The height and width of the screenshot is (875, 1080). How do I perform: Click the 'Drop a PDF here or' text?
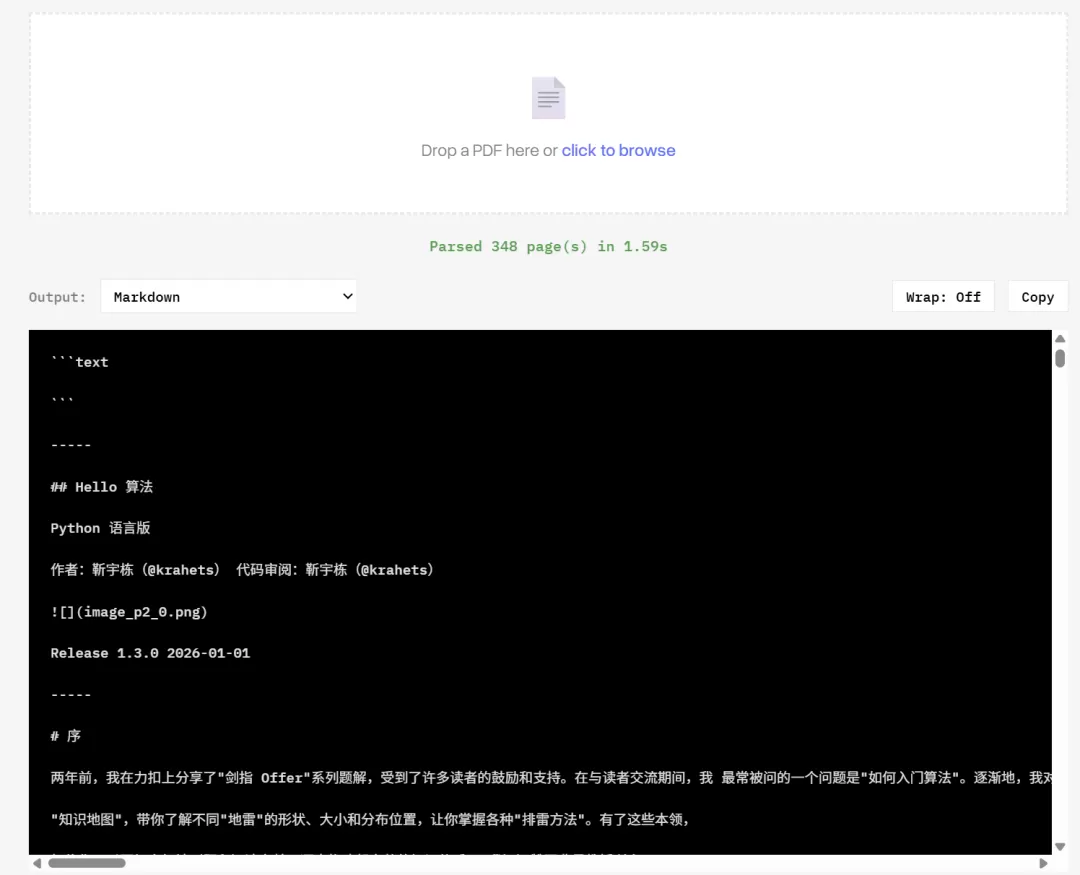point(489,150)
